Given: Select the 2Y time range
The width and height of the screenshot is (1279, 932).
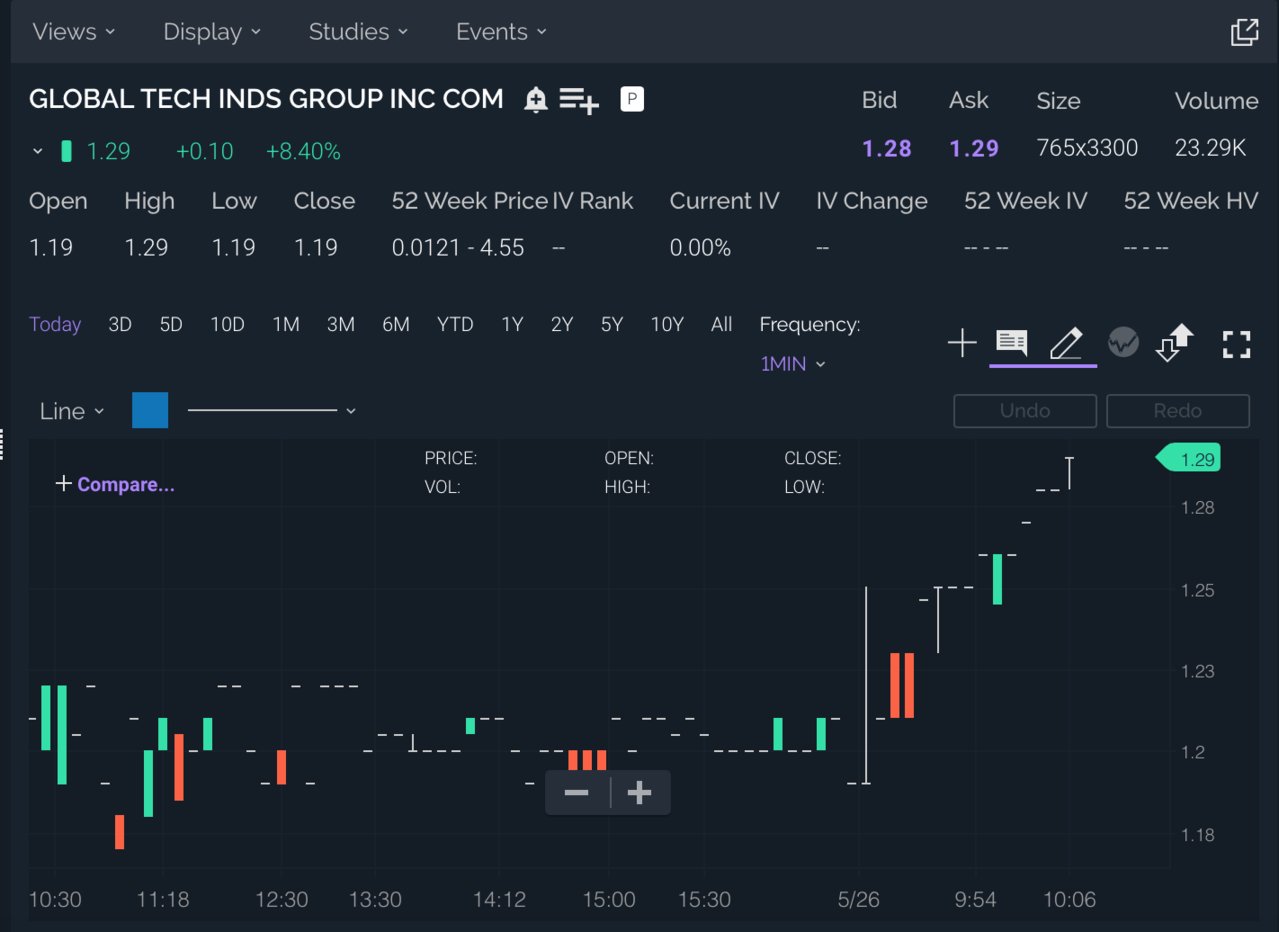Looking at the screenshot, I should click(x=562, y=324).
